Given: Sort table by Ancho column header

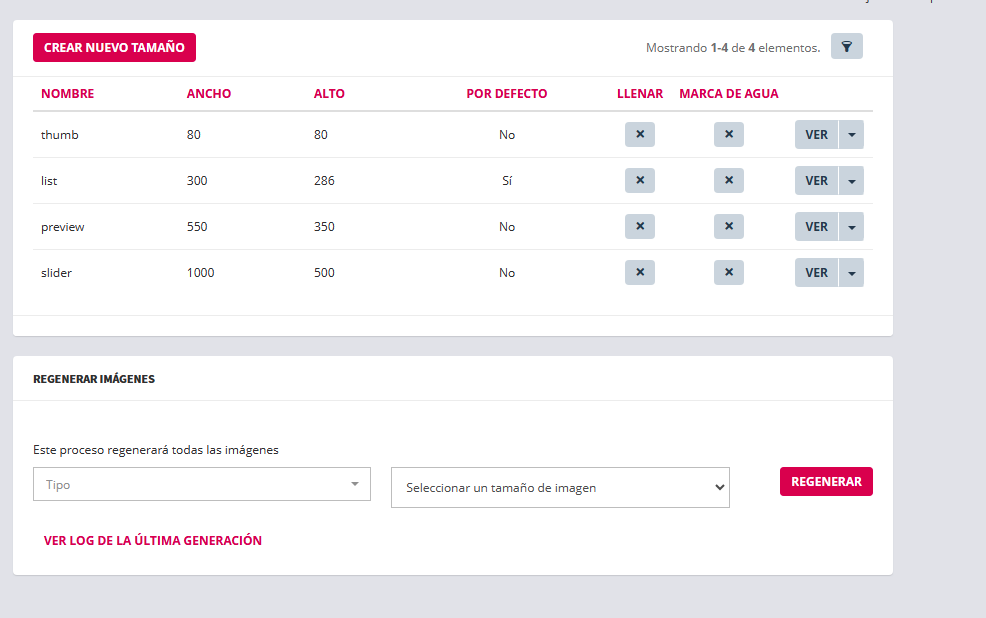Looking at the screenshot, I should [208, 94].
